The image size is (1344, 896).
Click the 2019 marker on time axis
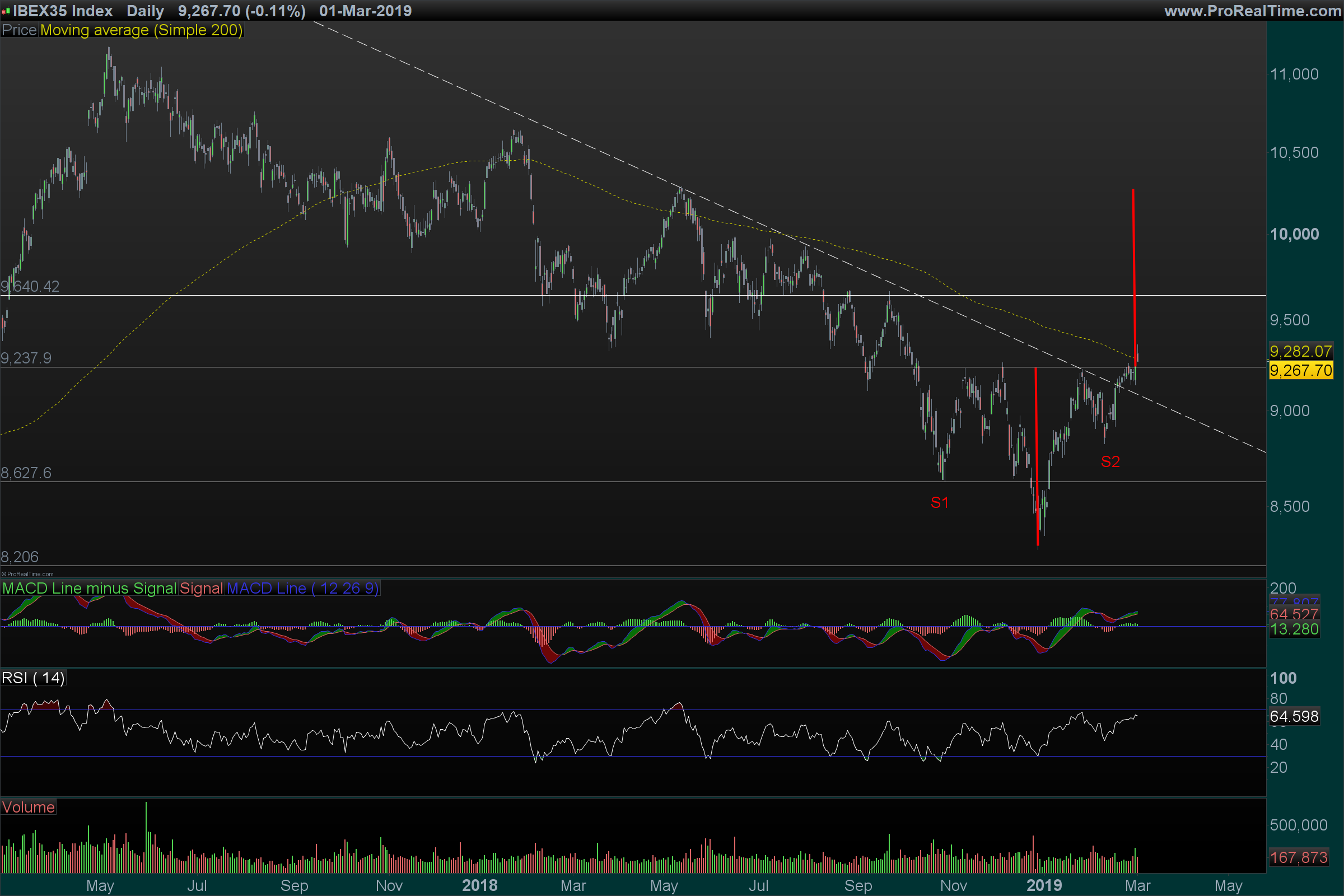point(1043,885)
